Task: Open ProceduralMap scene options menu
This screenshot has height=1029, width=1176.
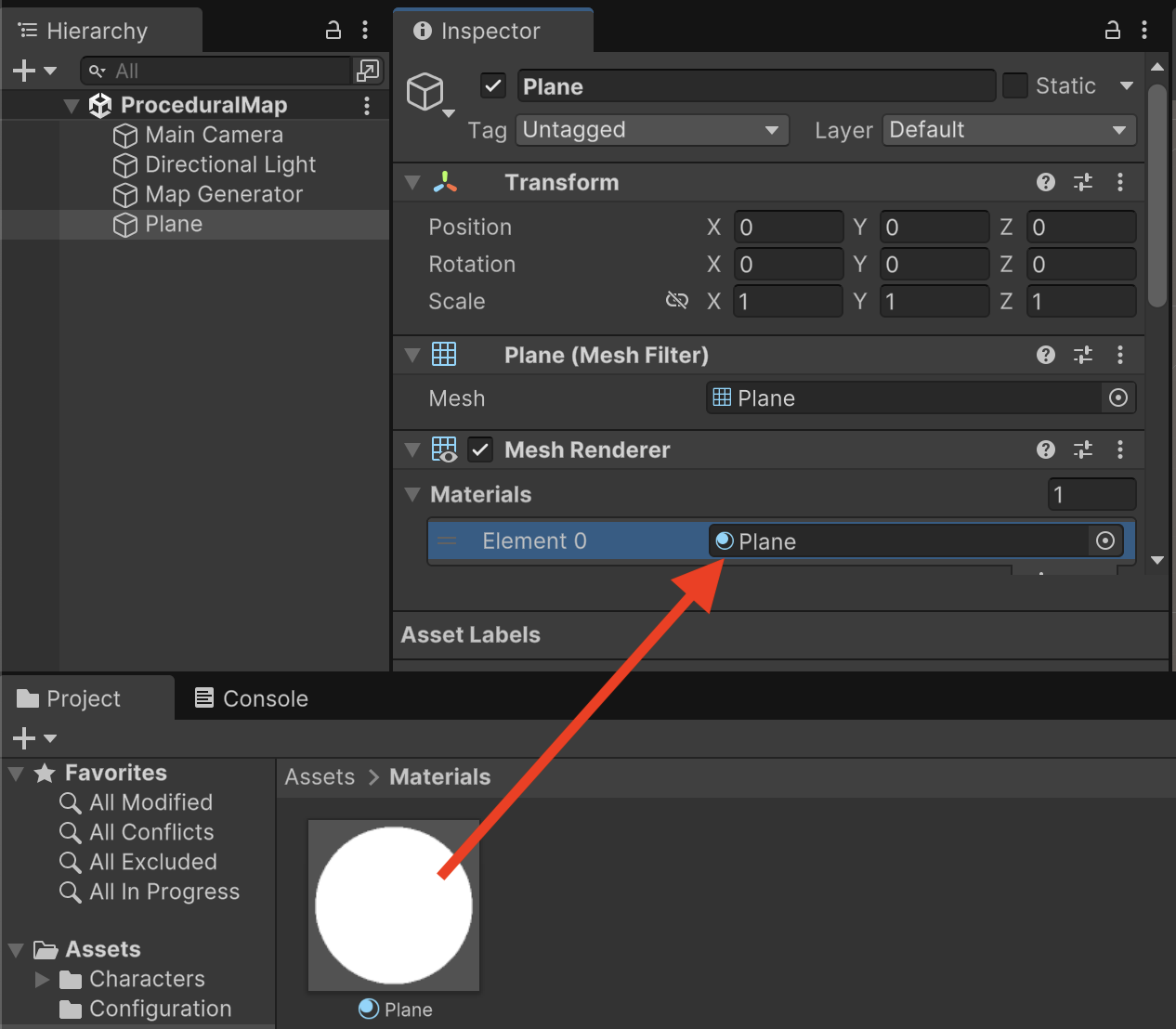Action: click(x=367, y=105)
